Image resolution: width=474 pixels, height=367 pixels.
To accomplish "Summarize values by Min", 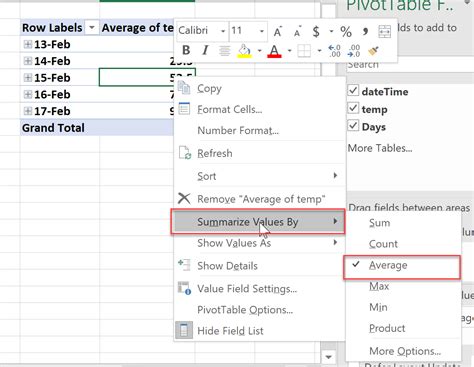I will 403,307.
